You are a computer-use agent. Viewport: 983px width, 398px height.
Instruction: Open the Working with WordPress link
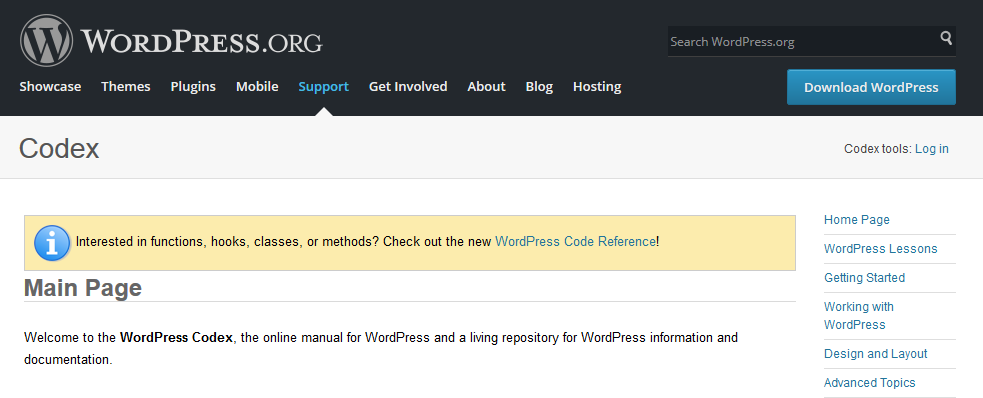(858, 315)
